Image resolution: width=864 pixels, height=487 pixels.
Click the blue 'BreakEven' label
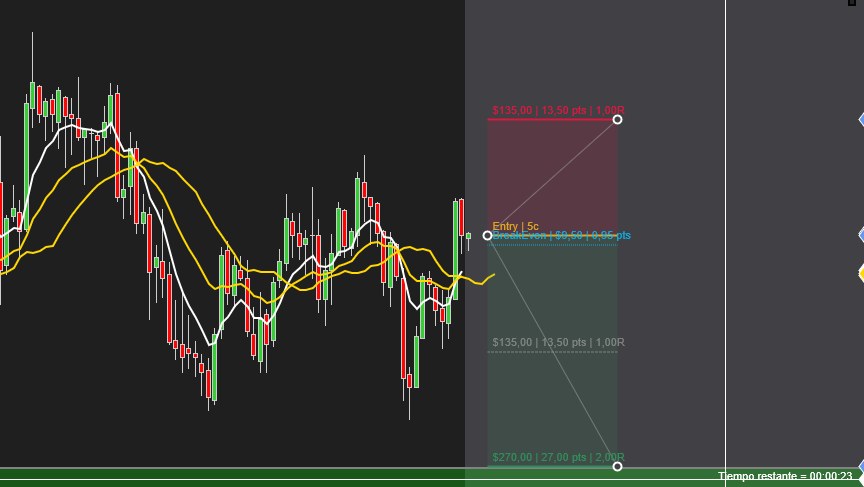(561, 236)
